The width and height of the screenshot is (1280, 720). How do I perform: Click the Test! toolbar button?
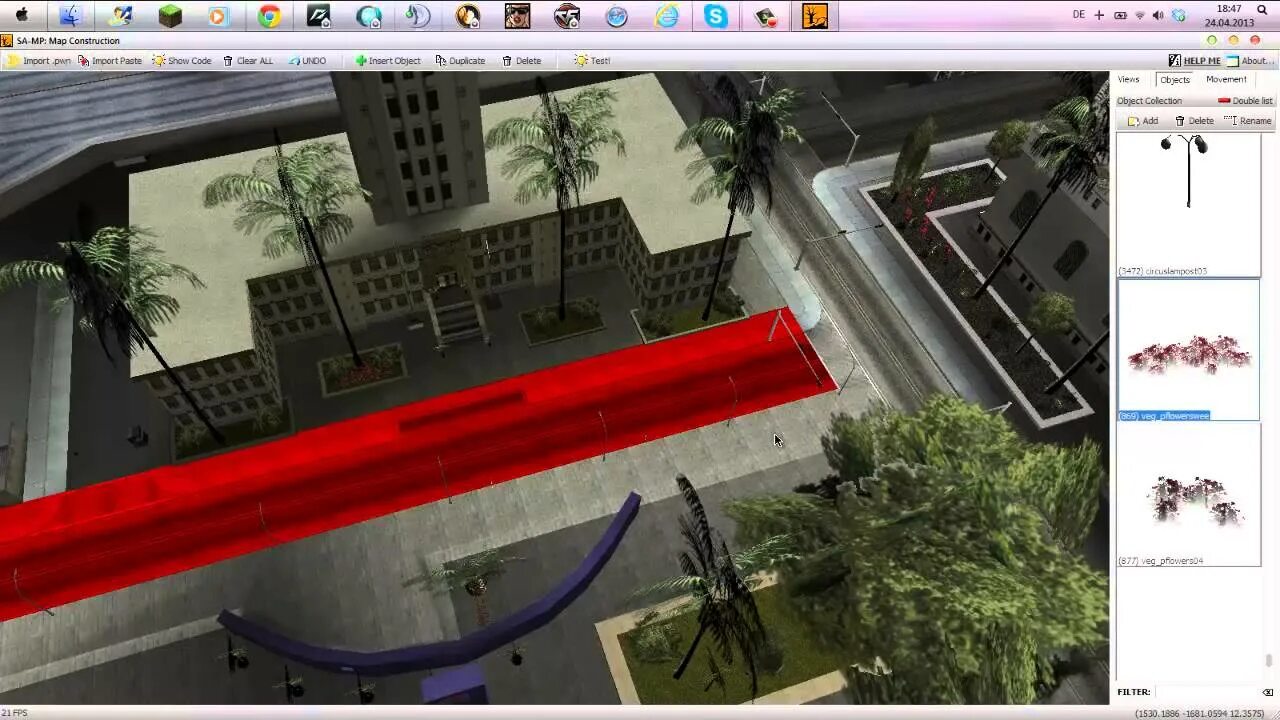pyautogui.click(x=592, y=61)
